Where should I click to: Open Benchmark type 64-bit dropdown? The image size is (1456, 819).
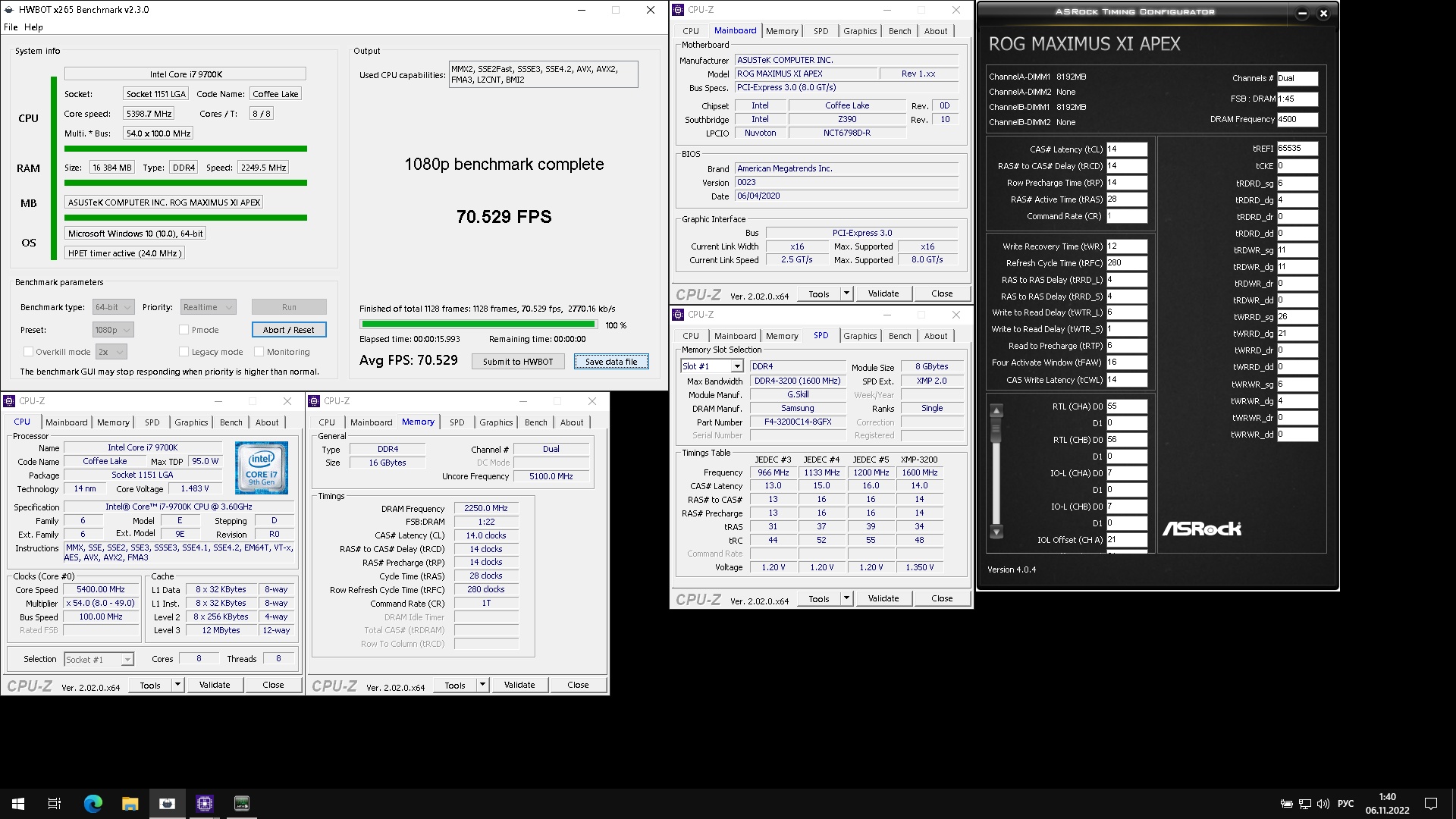(114, 307)
